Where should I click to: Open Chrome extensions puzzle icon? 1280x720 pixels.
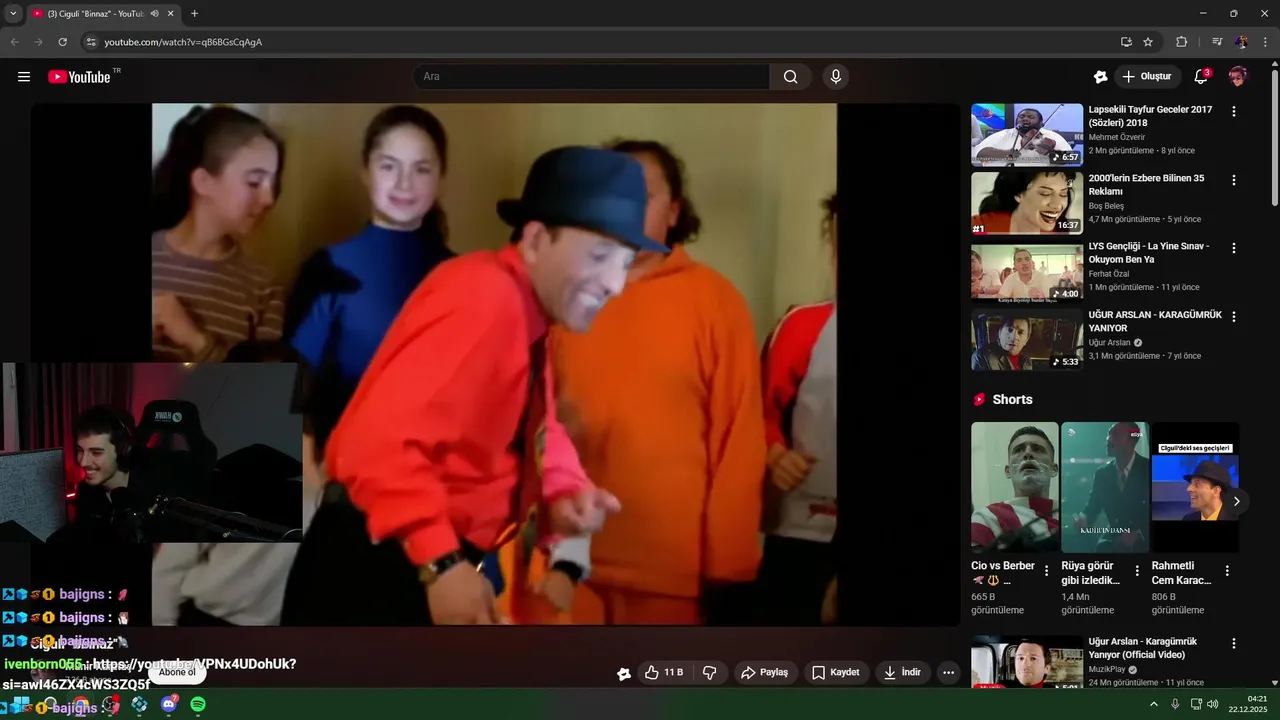pos(1182,42)
